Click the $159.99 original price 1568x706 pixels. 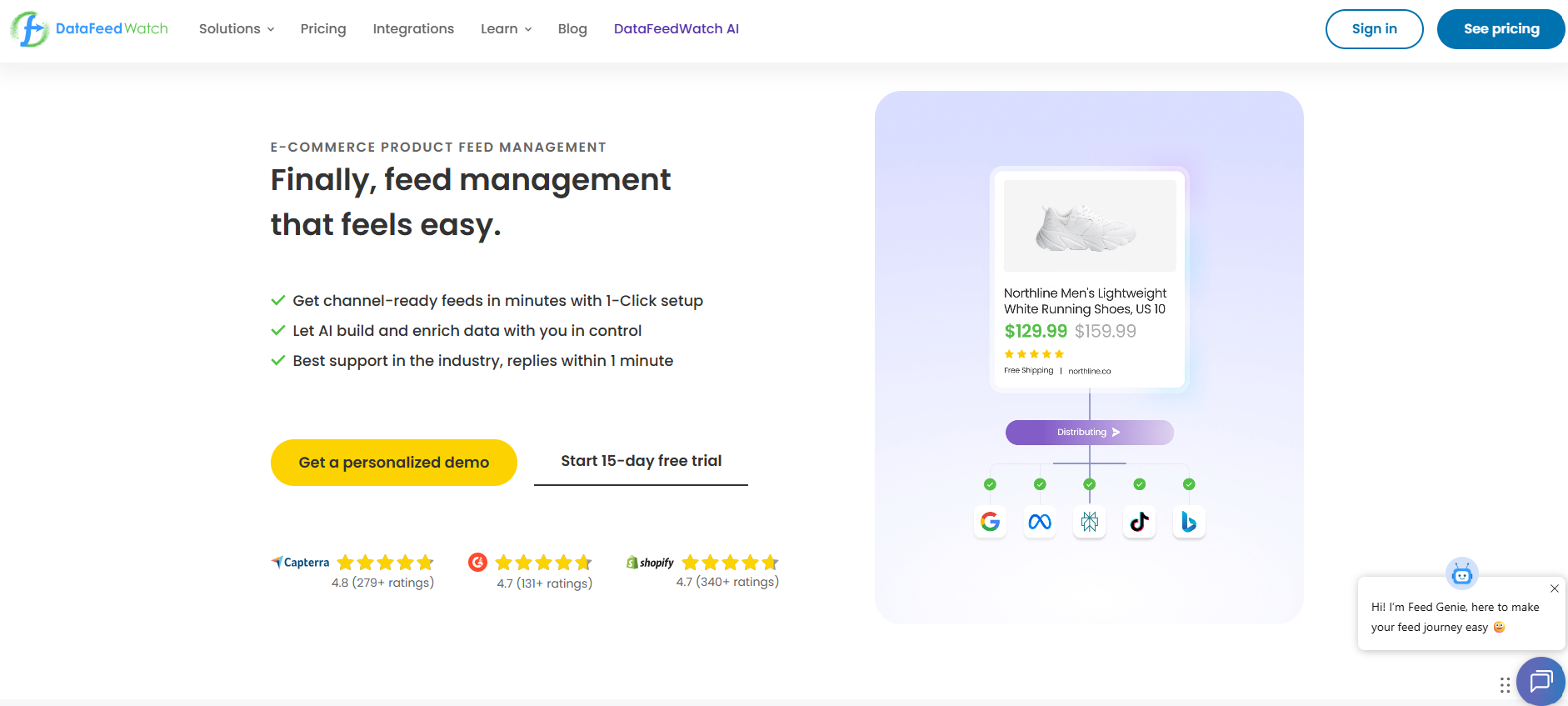(1106, 331)
